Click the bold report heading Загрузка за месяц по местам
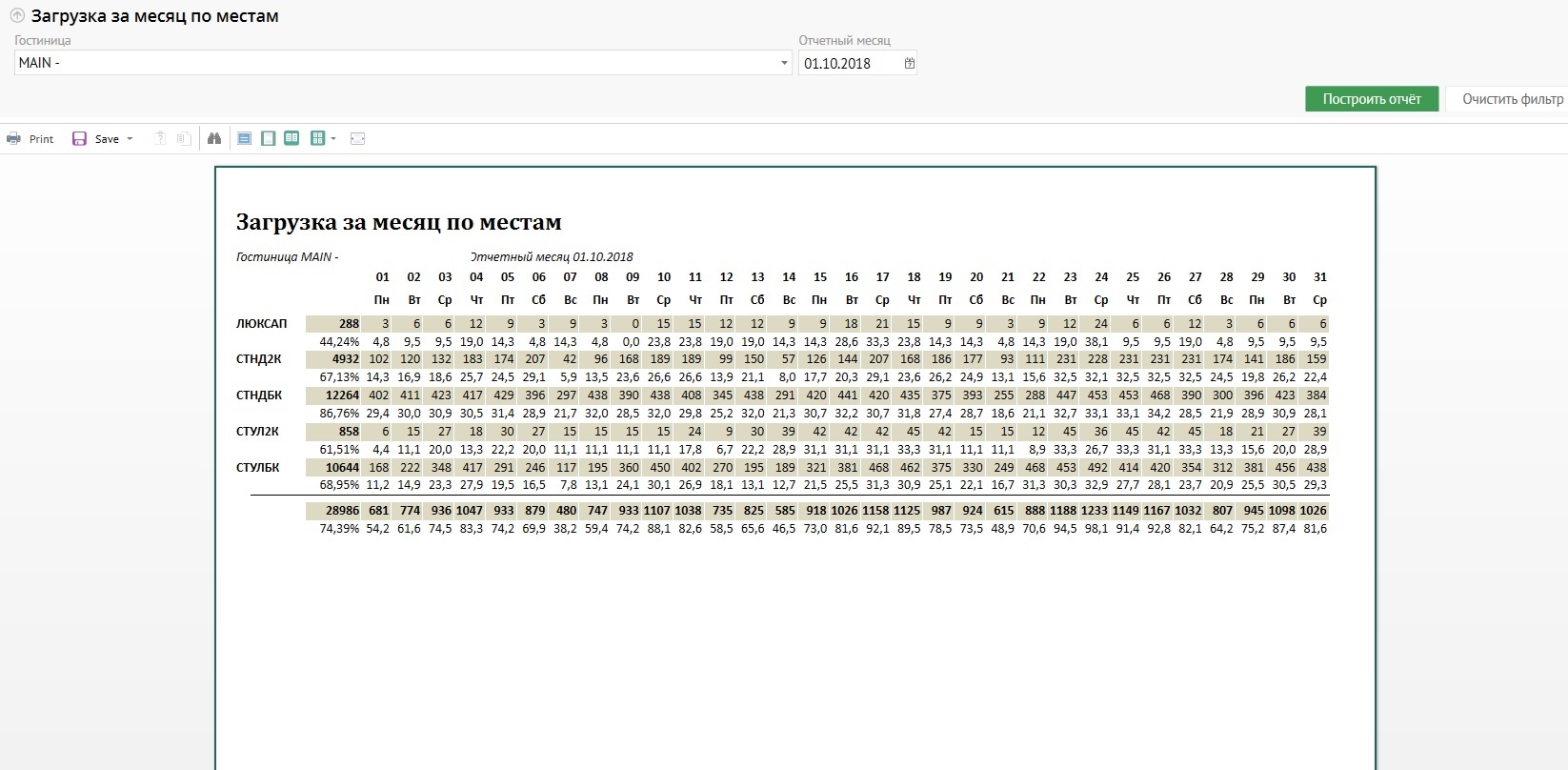This screenshot has width=1568, height=770. (399, 223)
